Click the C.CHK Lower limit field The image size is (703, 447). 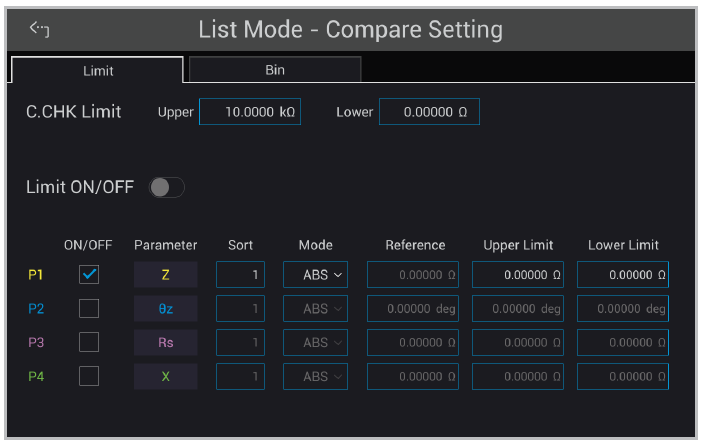tap(429, 112)
